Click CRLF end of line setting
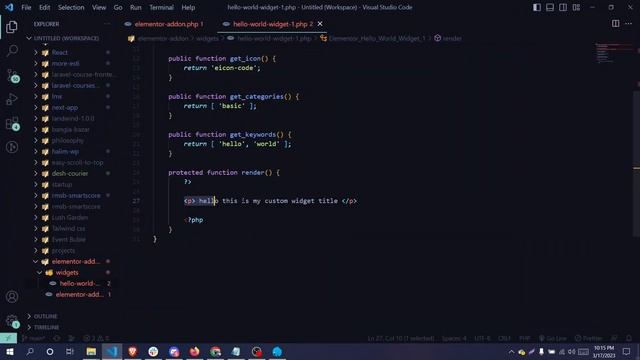Viewport: 640px width, 360px height. pos(504,338)
